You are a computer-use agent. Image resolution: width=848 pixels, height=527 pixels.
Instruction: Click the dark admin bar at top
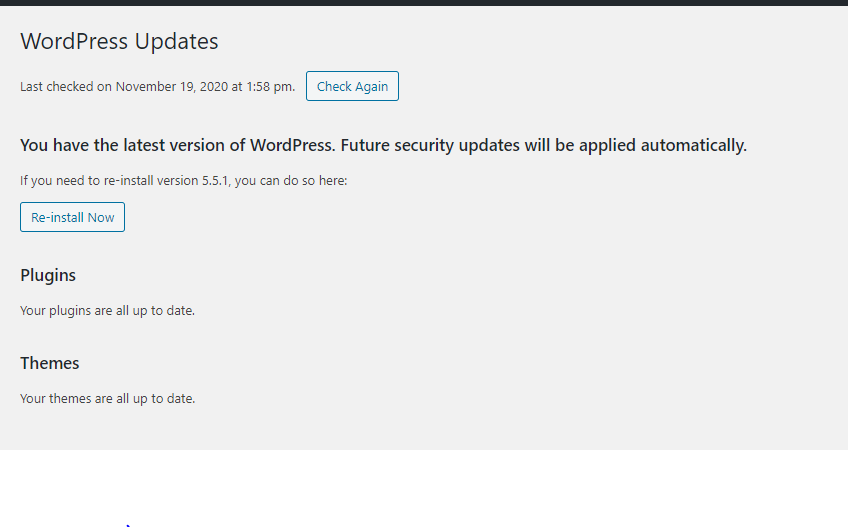[424, 3]
